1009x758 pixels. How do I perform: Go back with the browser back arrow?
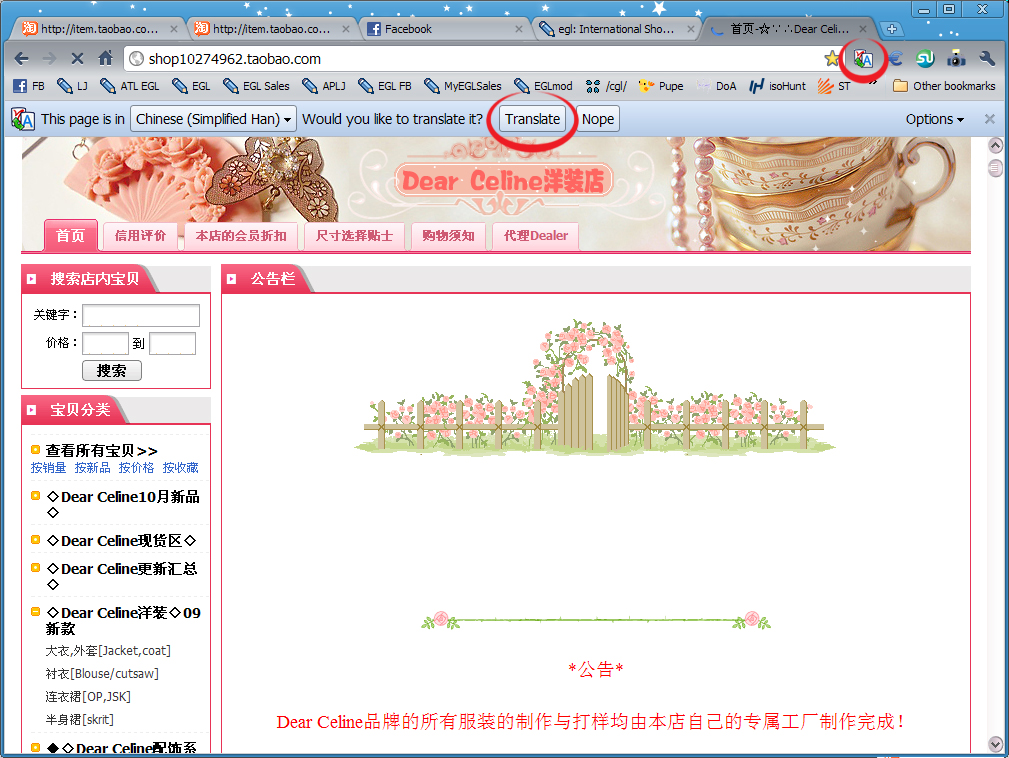click(22, 59)
